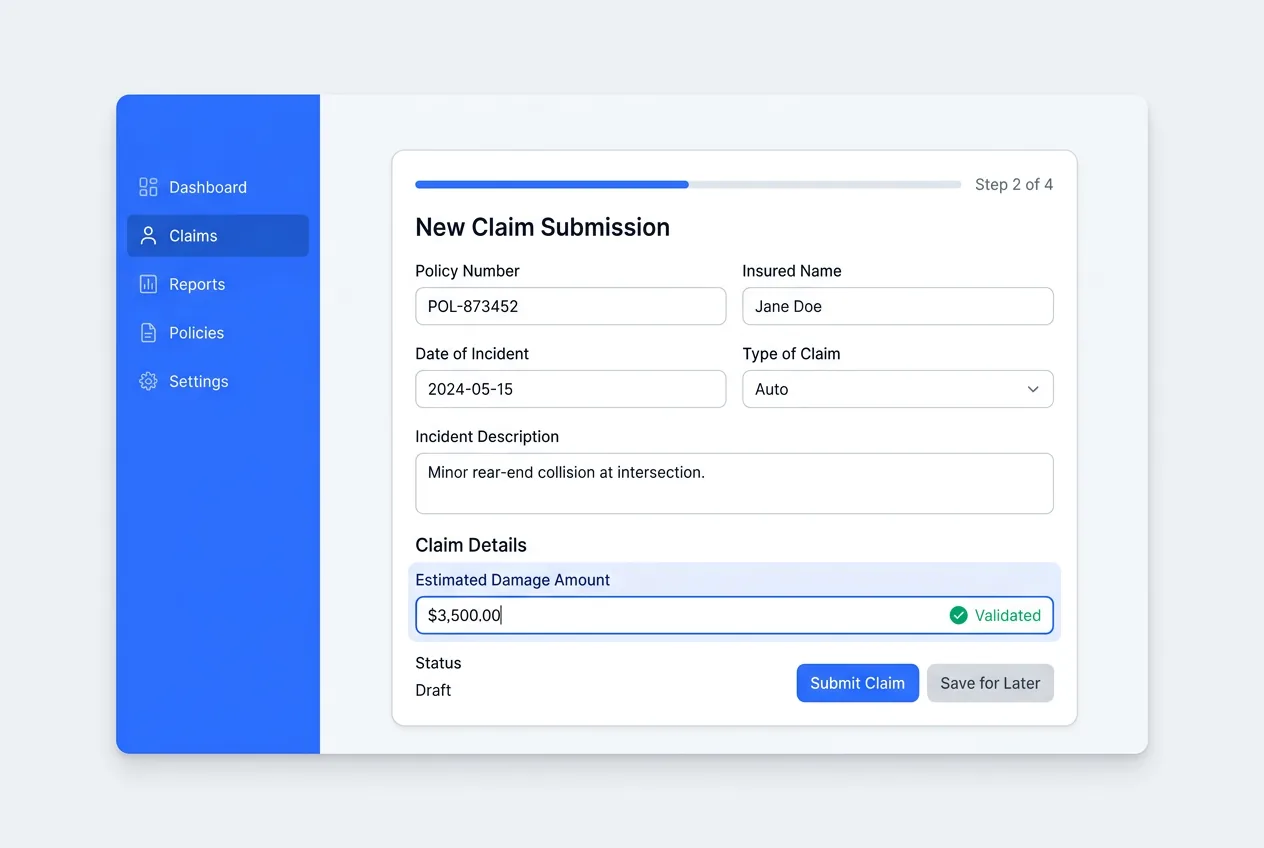The image size is (1264, 848).
Task: Click the Policies document icon
Action: pos(148,332)
